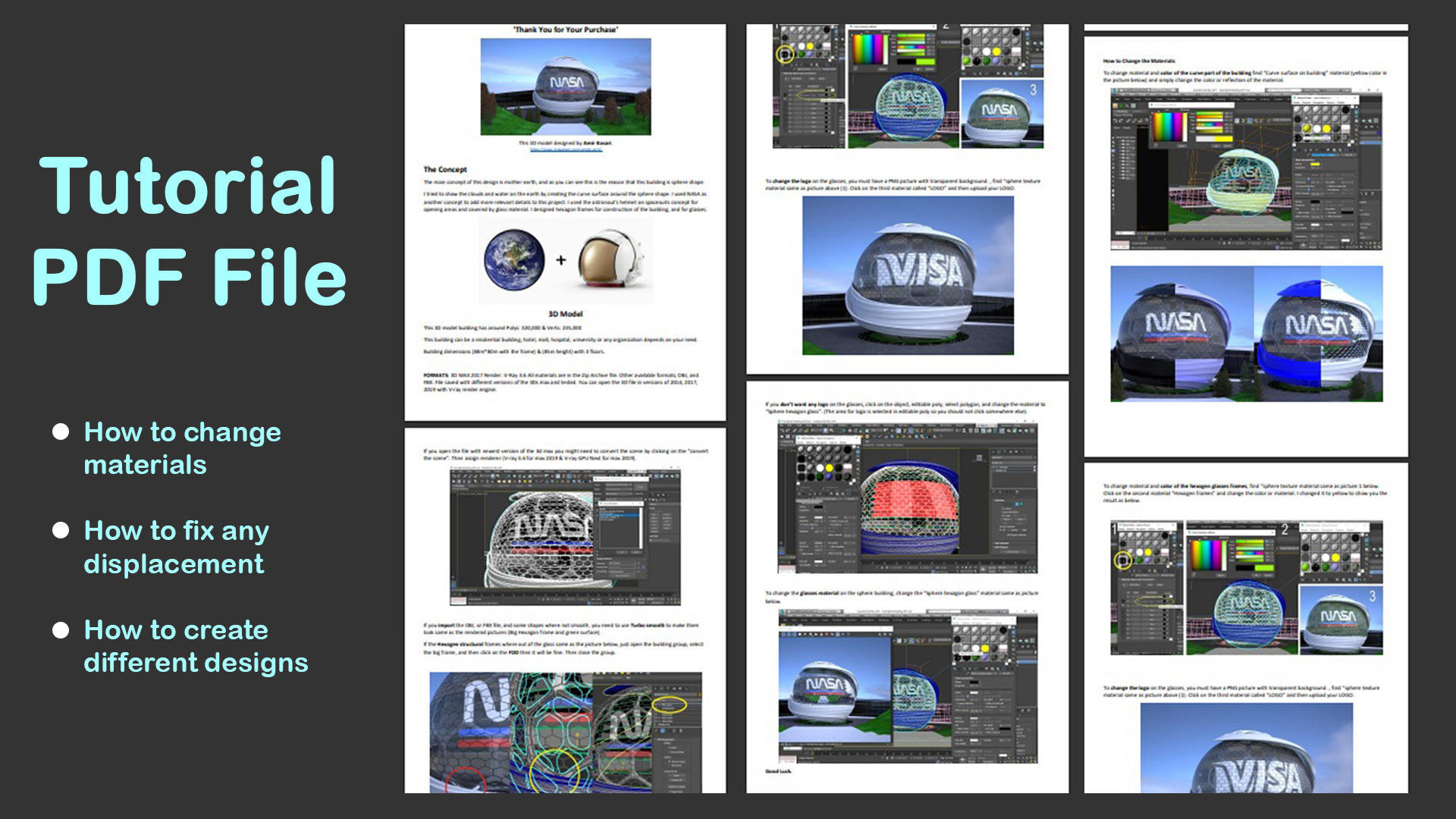Open the large VISA logo dome render
This screenshot has height=819, width=1456.
(x=908, y=275)
